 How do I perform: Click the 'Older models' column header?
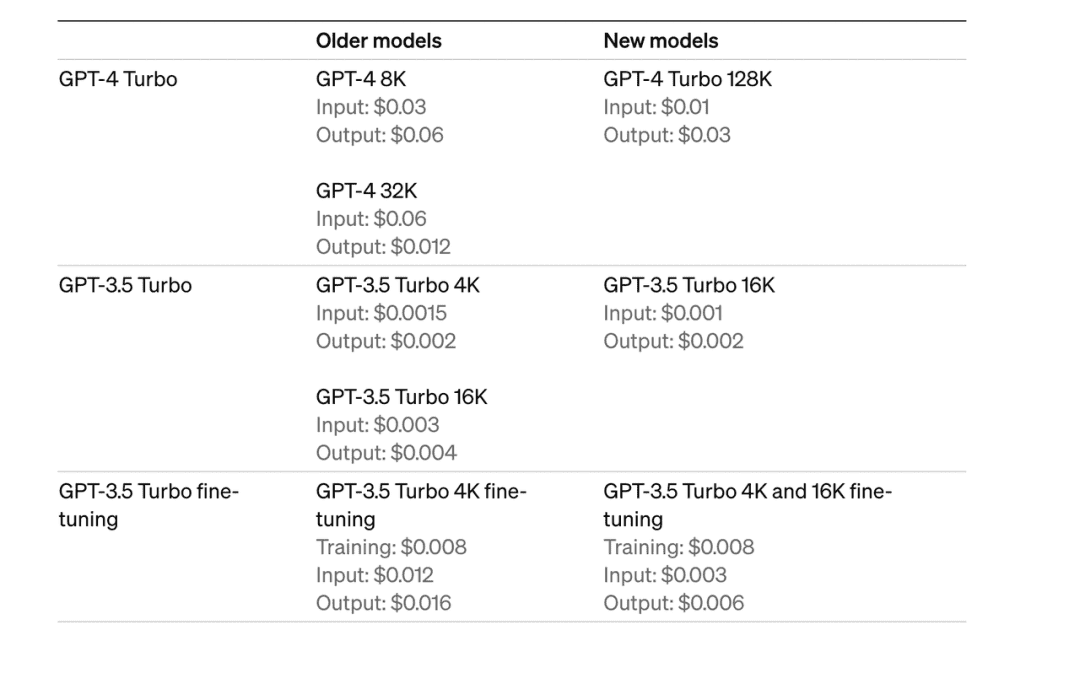378,41
